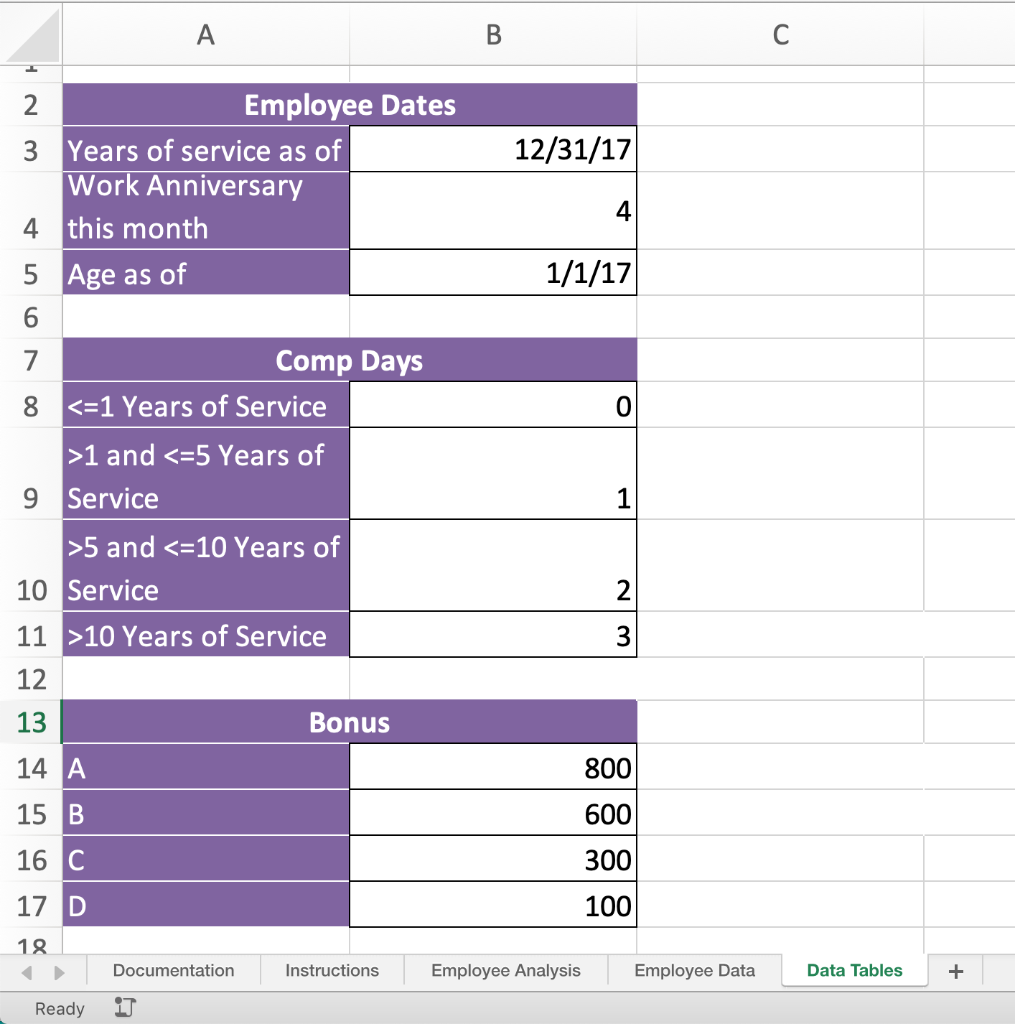Viewport: 1015px width, 1024px height.
Task: Select the cell showing 3 comp days
Action: [492, 634]
